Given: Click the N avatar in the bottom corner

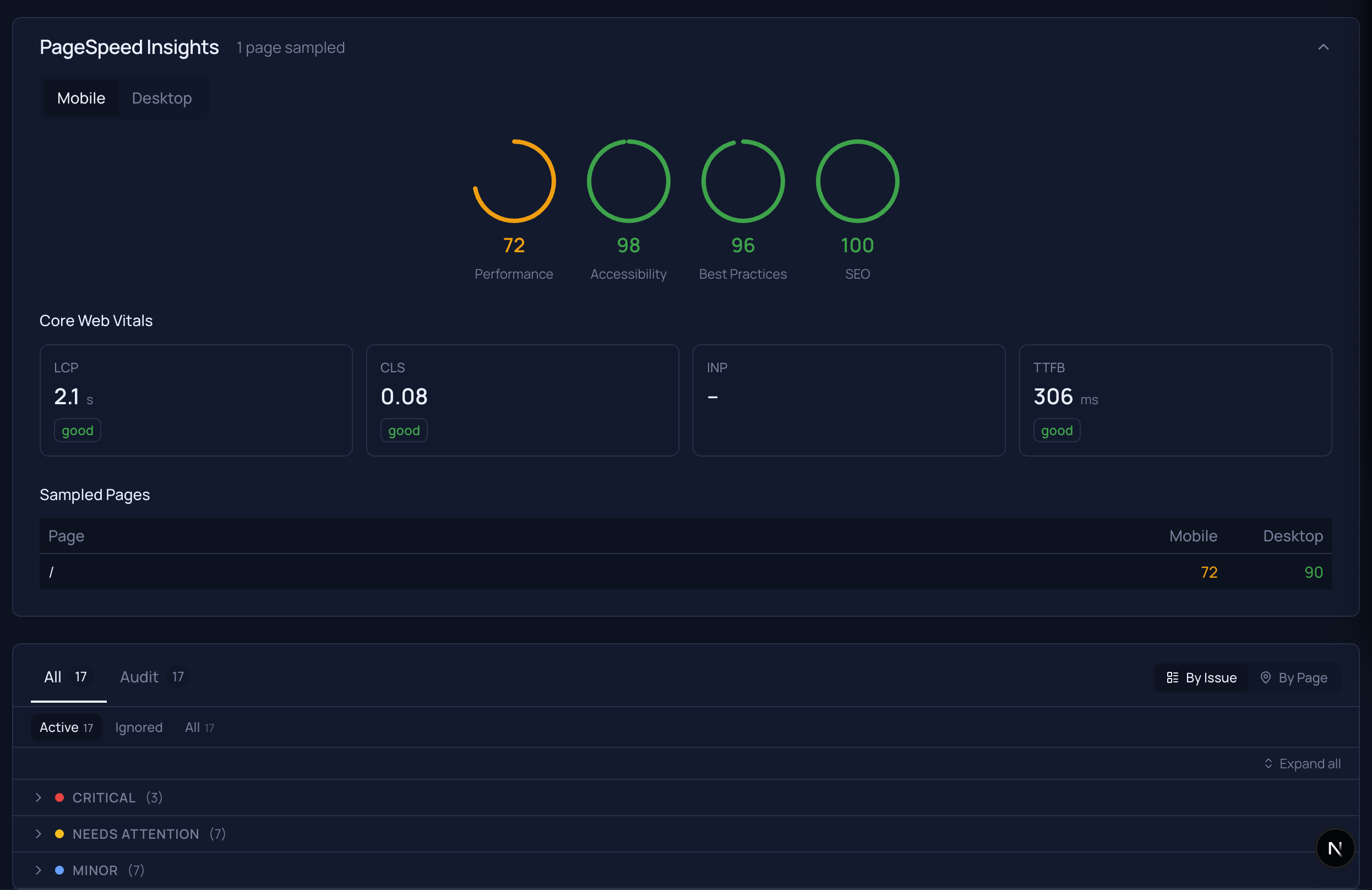Looking at the screenshot, I should coord(1336,848).
